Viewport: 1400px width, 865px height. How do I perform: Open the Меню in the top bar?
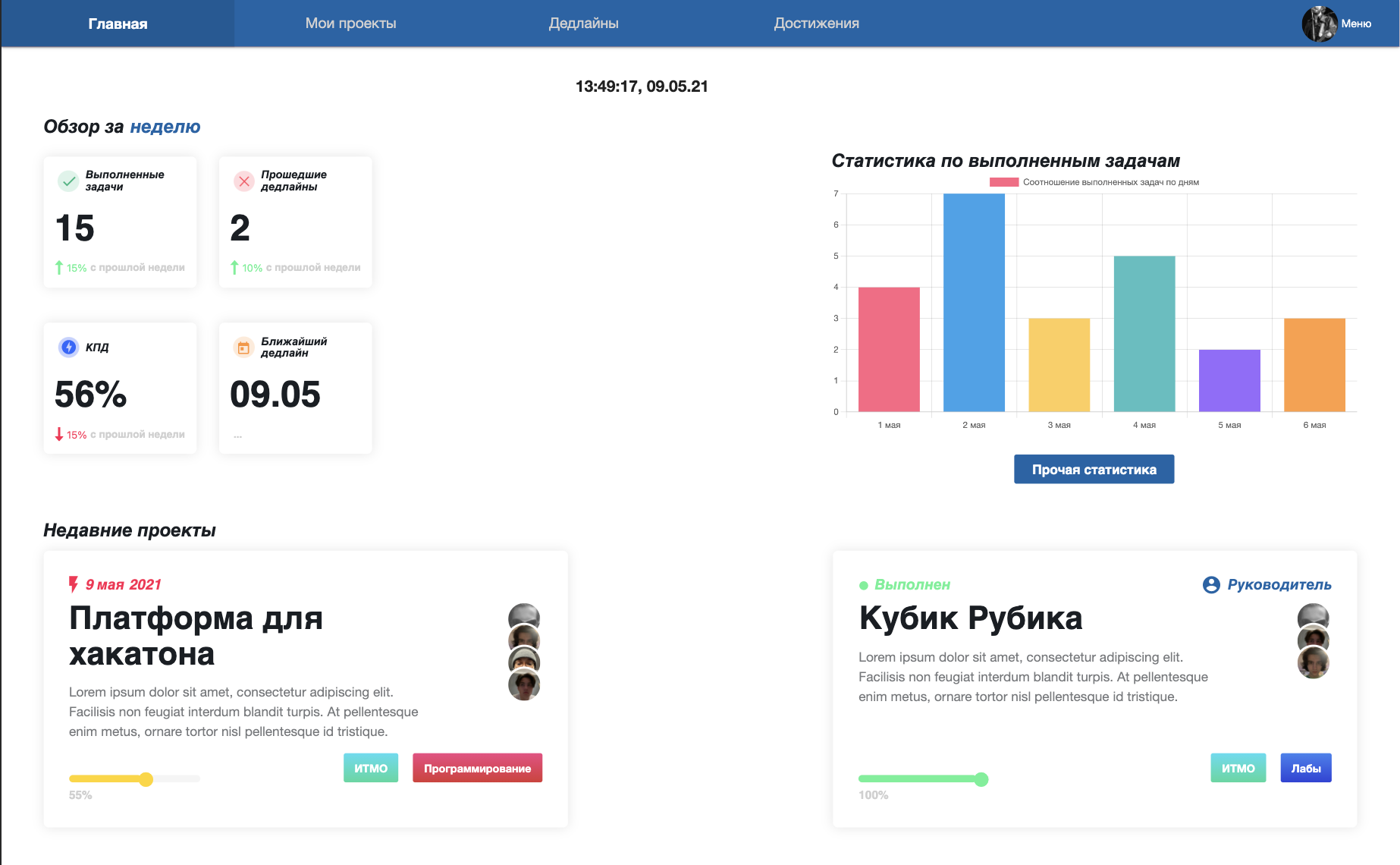point(1357,24)
